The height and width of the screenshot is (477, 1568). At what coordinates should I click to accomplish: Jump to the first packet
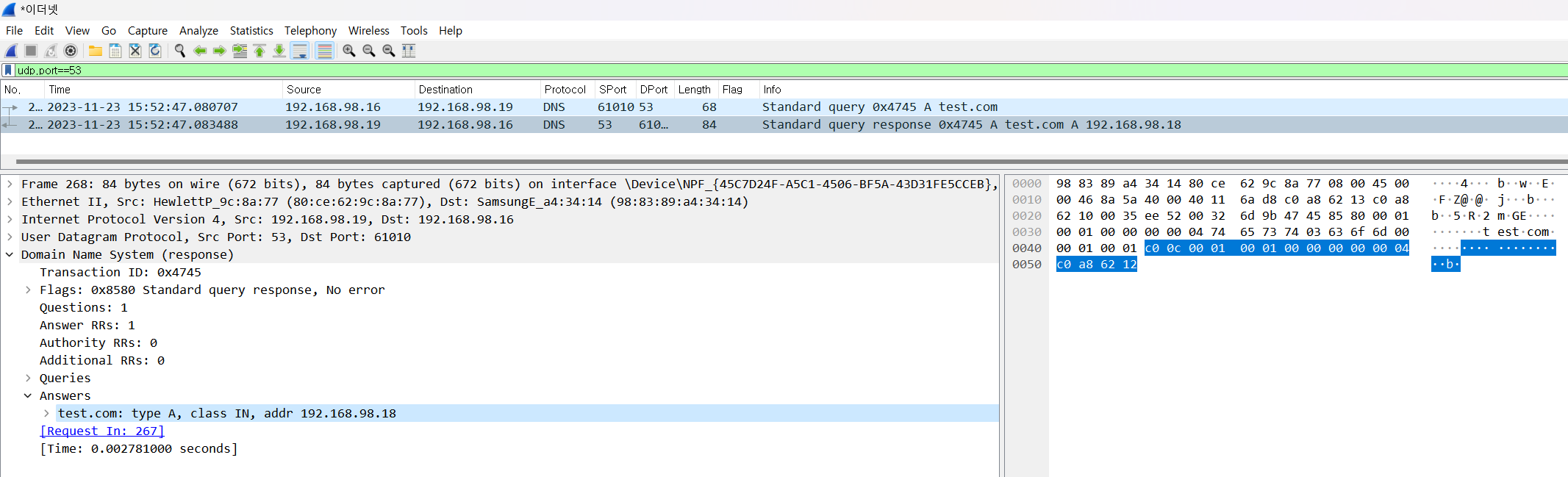pyautogui.click(x=259, y=51)
